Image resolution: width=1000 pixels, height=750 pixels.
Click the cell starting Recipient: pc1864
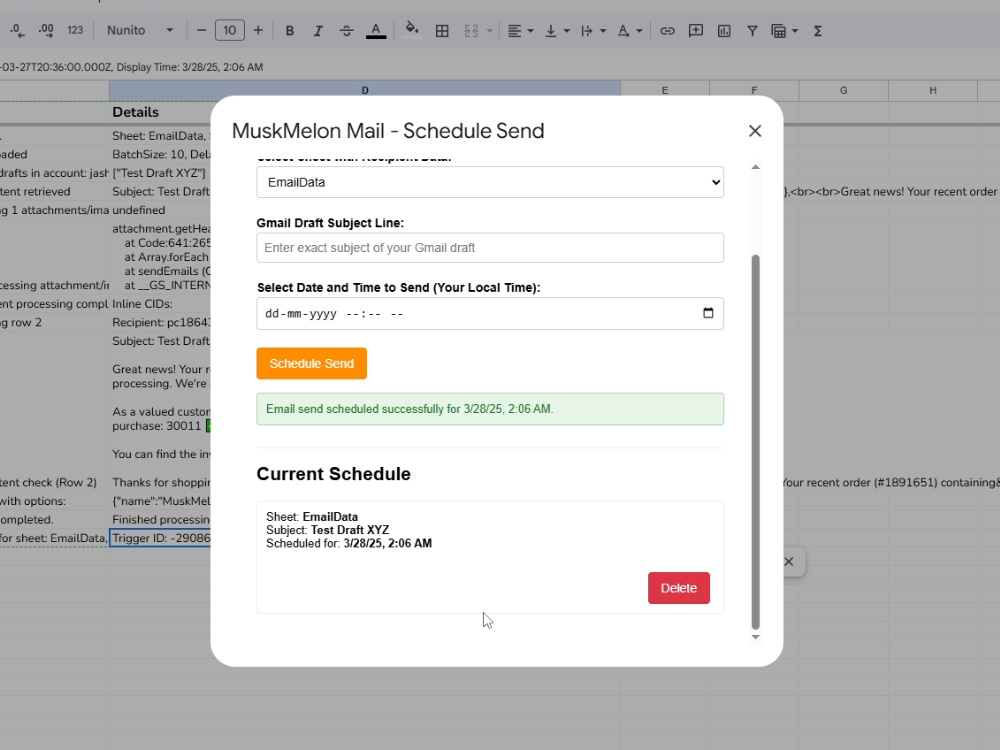pyautogui.click(x=160, y=322)
